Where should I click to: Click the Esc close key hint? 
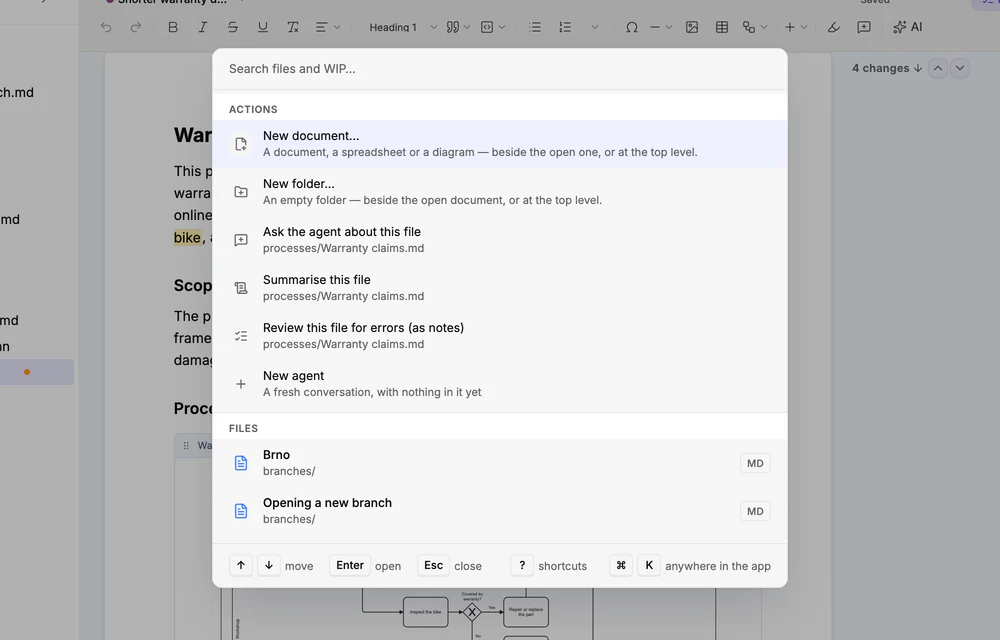click(434, 565)
